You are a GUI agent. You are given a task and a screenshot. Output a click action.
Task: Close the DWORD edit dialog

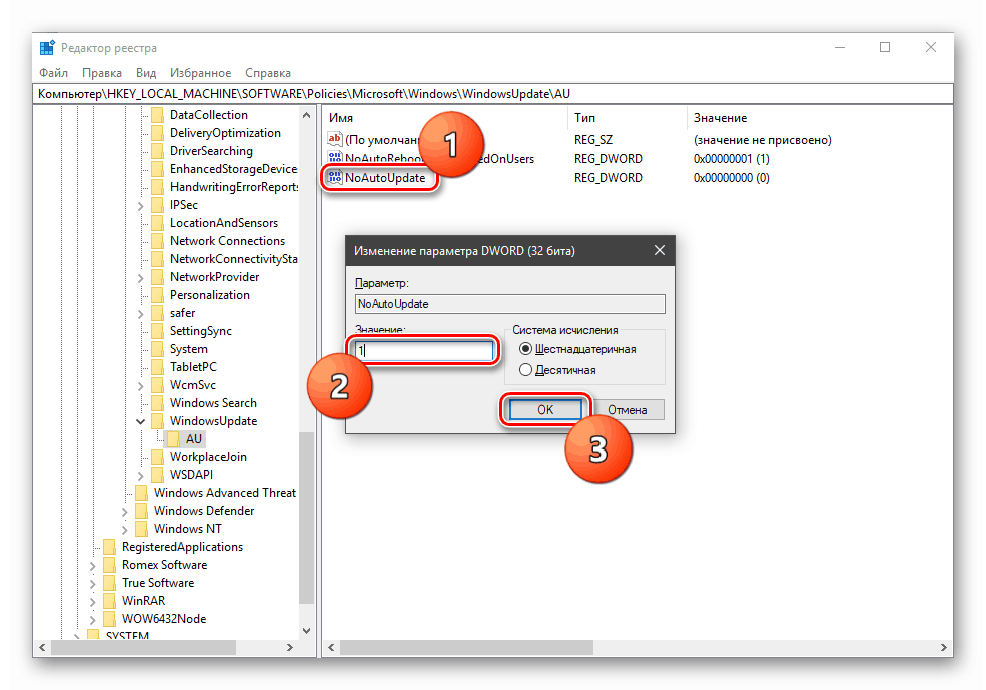pos(660,250)
